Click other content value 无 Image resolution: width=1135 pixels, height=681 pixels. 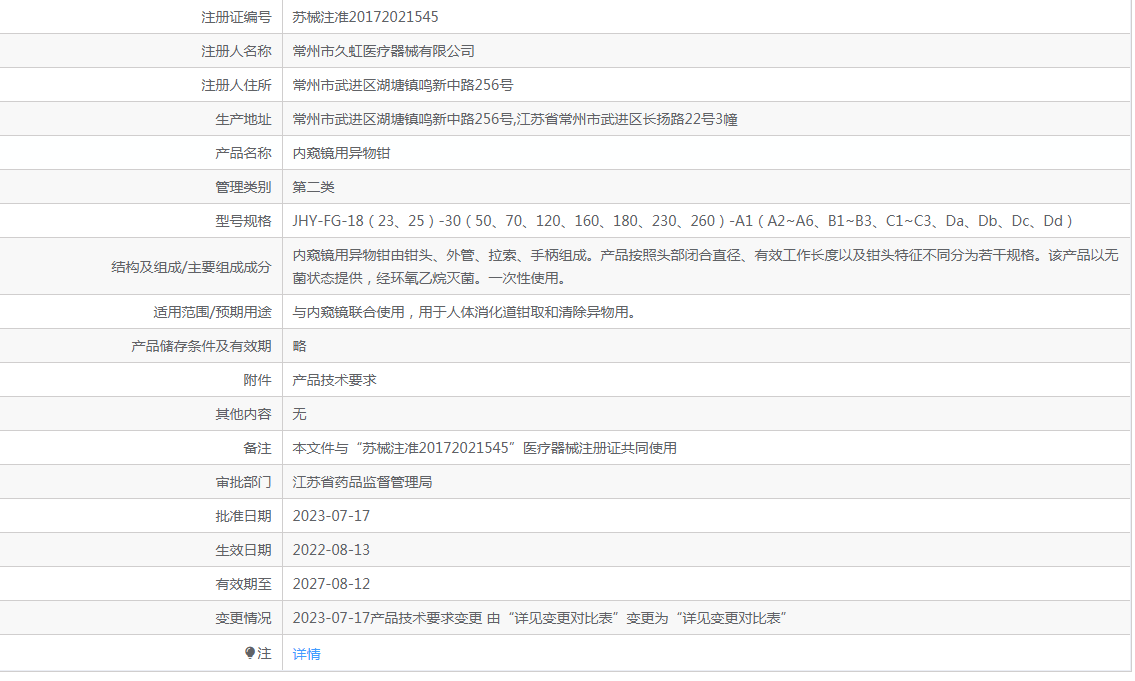(299, 414)
